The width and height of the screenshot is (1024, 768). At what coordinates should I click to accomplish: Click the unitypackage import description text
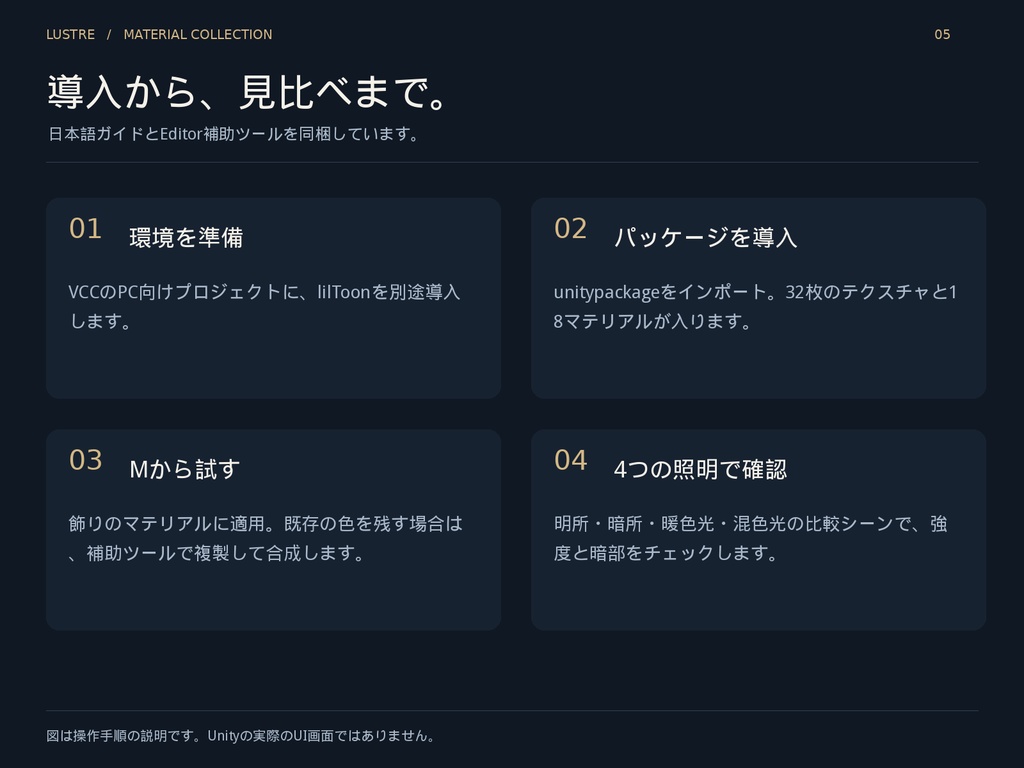(756, 306)
